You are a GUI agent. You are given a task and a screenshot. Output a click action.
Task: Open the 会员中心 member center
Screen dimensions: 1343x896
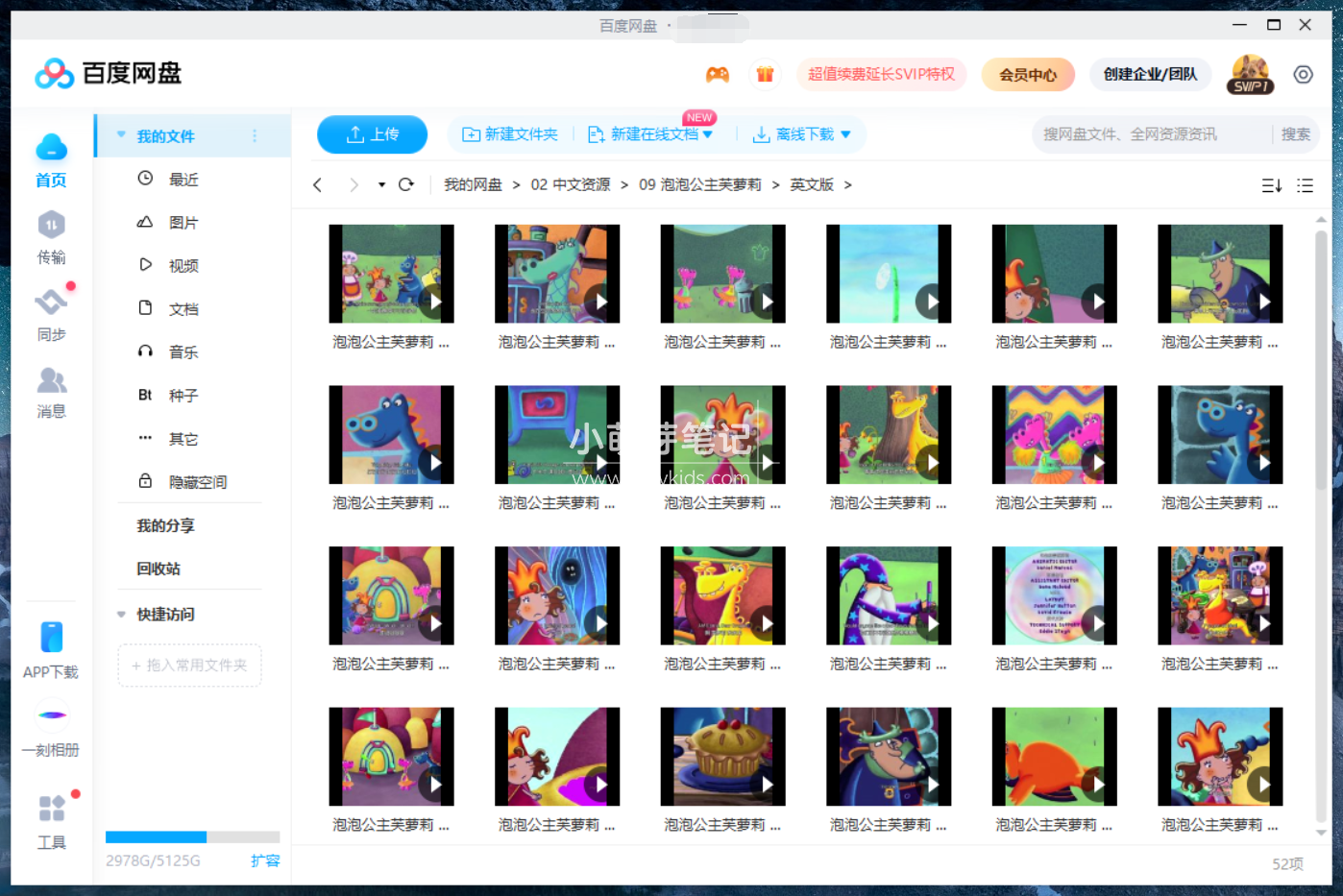[1028, 74]
